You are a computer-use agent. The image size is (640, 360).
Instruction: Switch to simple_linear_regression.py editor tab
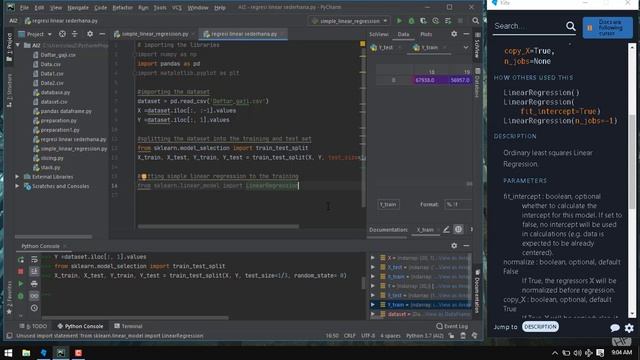[x=154, y=34]
